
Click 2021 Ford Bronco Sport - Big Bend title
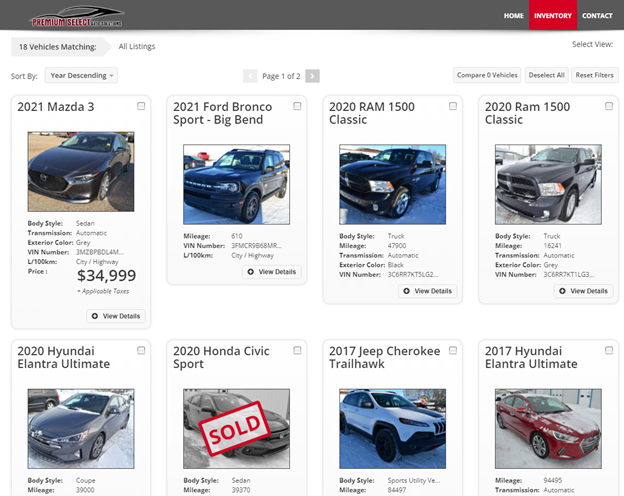222,113
